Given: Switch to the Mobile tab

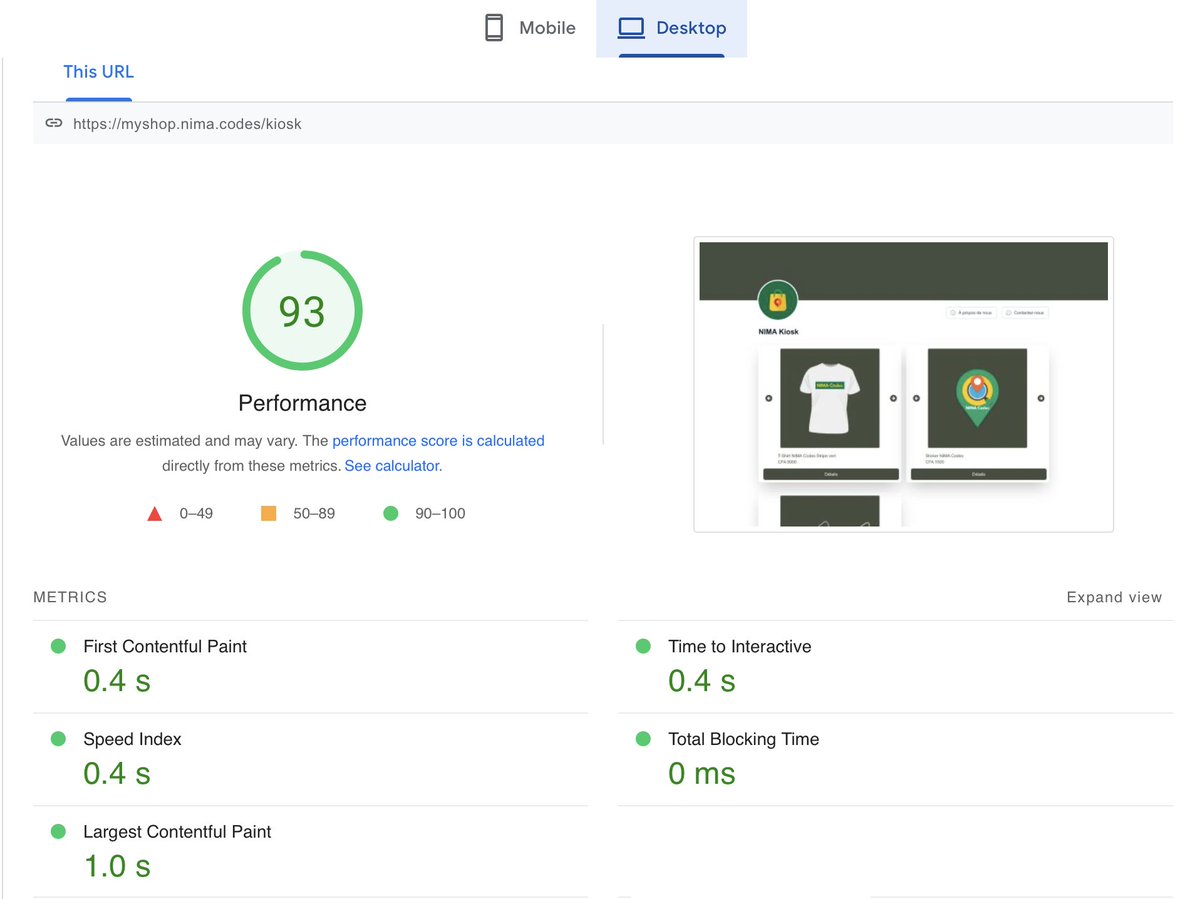Looking at the screenshot, I should point(531,28).
